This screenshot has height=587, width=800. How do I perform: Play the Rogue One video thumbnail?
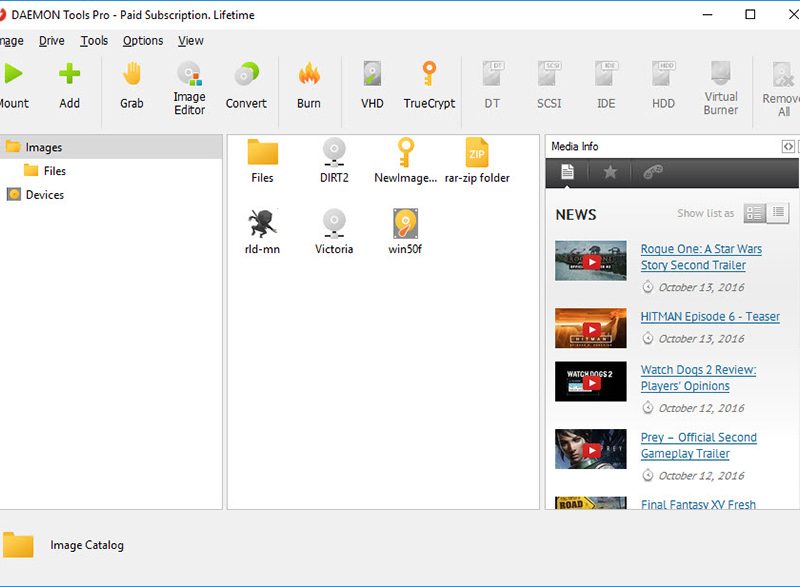pyautogui.click(x=591, y=261)
